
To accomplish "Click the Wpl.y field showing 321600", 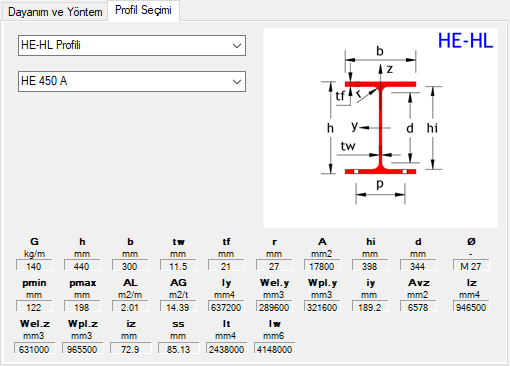I will point(322,307).
